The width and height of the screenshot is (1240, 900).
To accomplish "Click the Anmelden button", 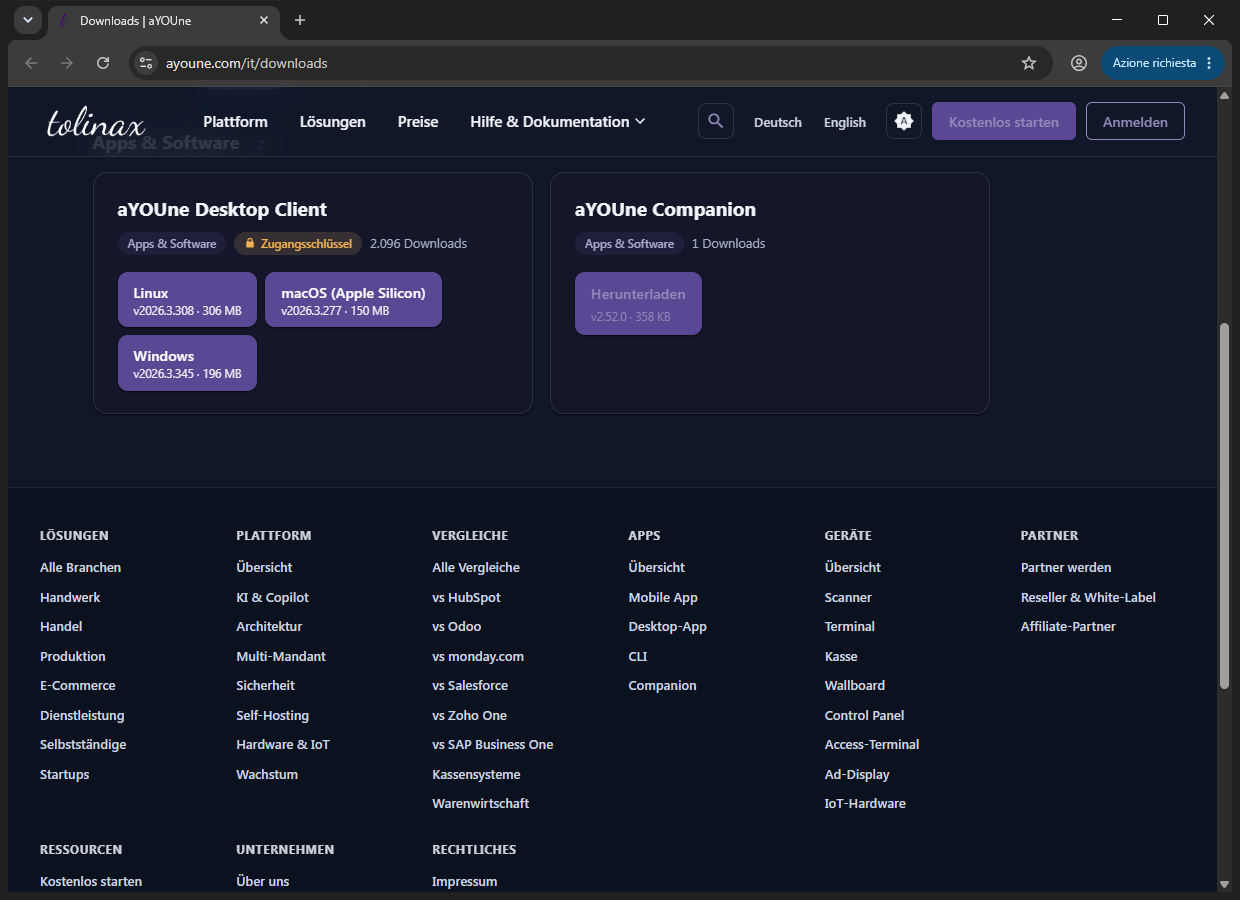I will 1135,121.
